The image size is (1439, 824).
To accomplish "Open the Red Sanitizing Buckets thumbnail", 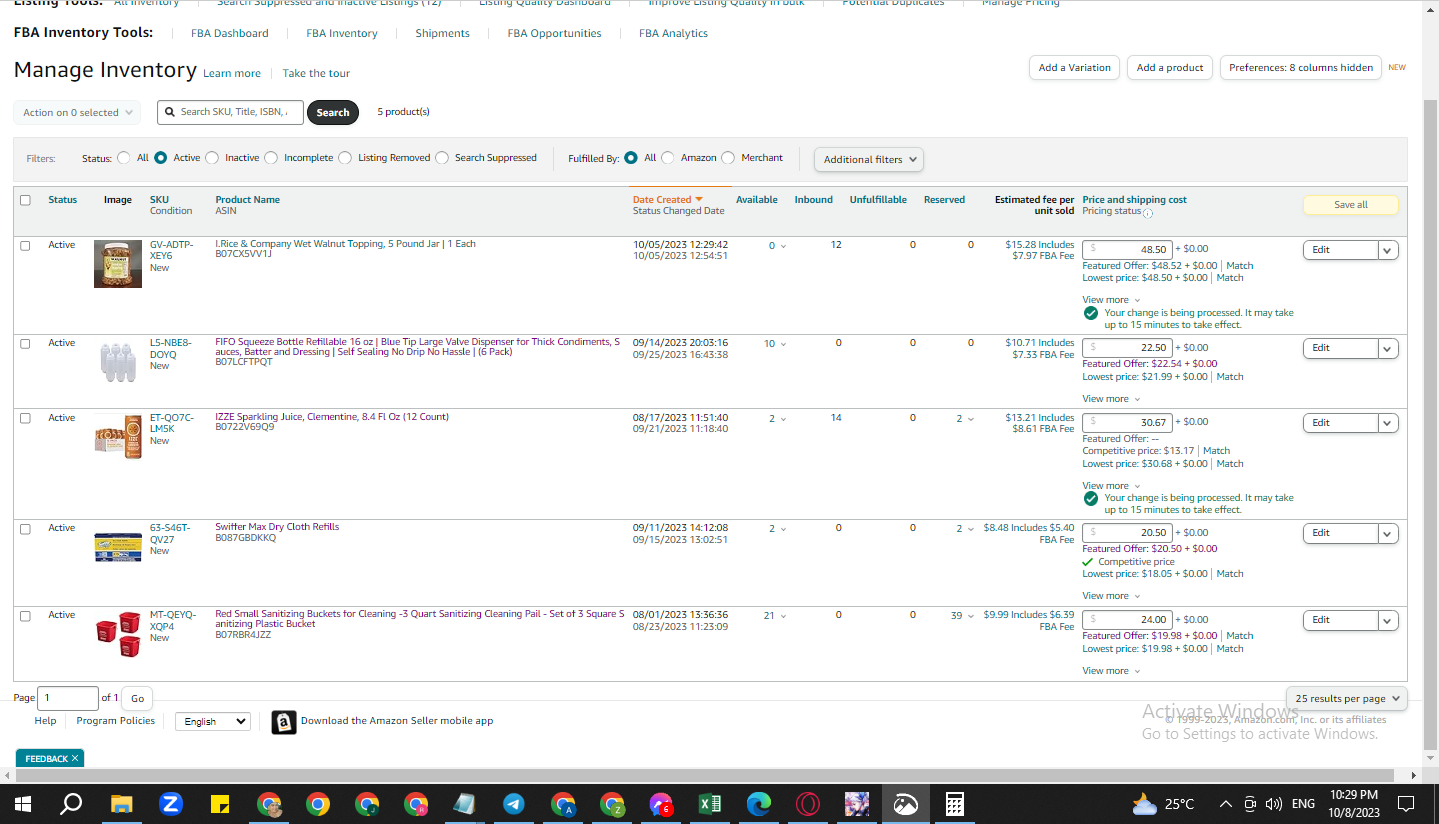I will [118, 633].
